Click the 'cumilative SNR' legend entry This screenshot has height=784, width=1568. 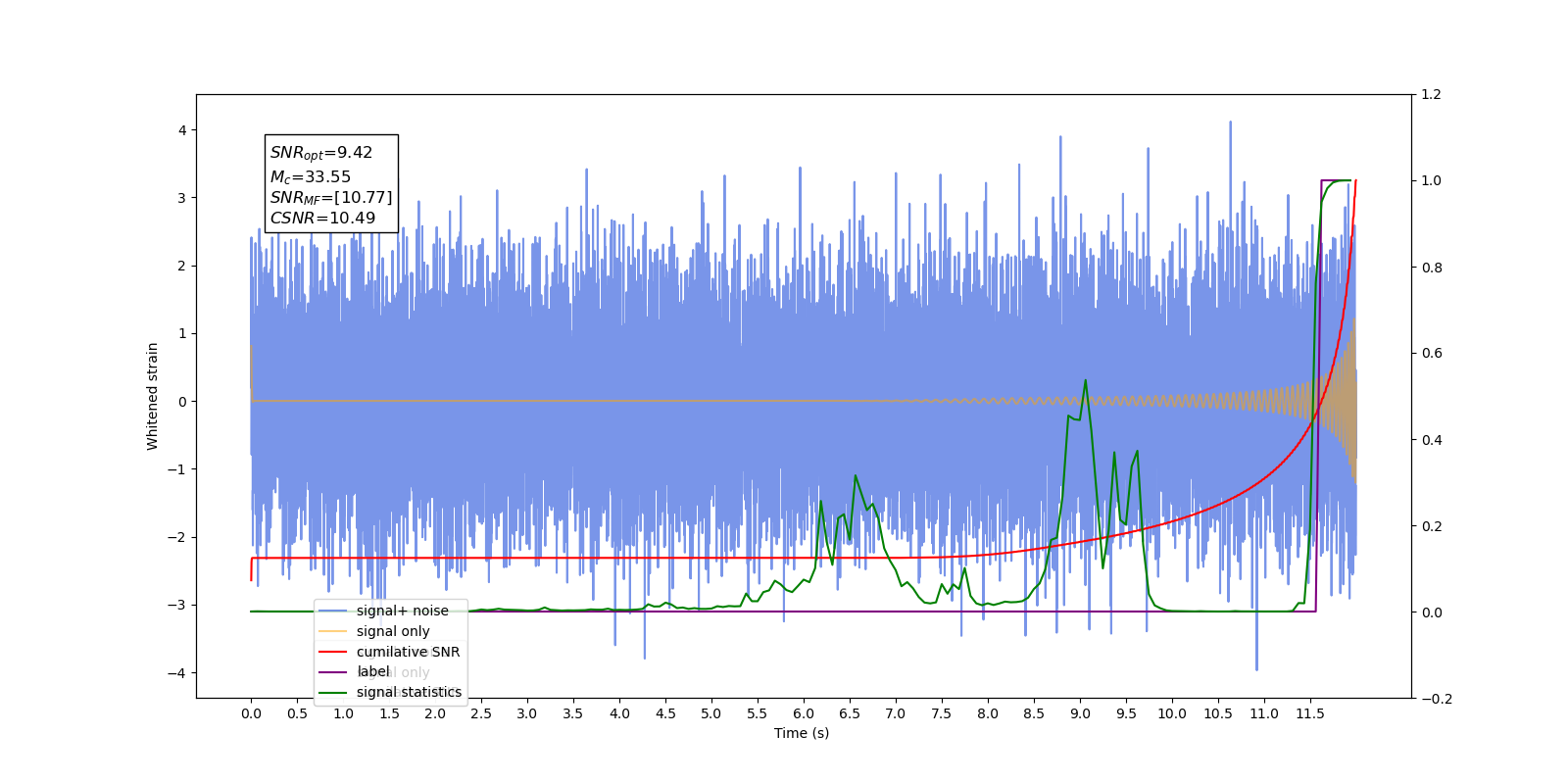(x=408, y=652)
